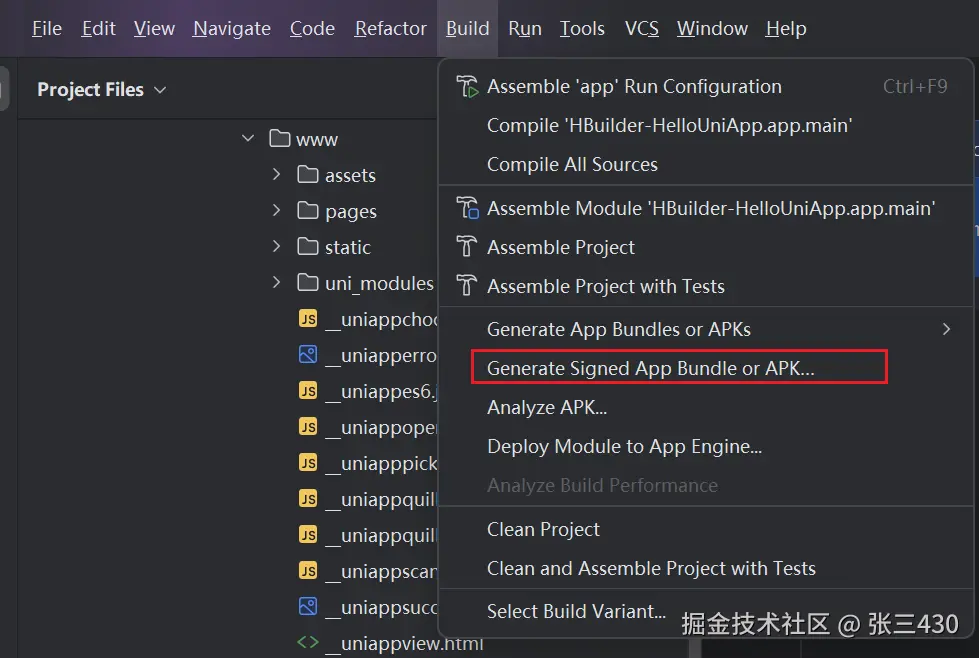Select the static folder icon
This screenshot has height=658, width=979.
[x=308, y=247]
